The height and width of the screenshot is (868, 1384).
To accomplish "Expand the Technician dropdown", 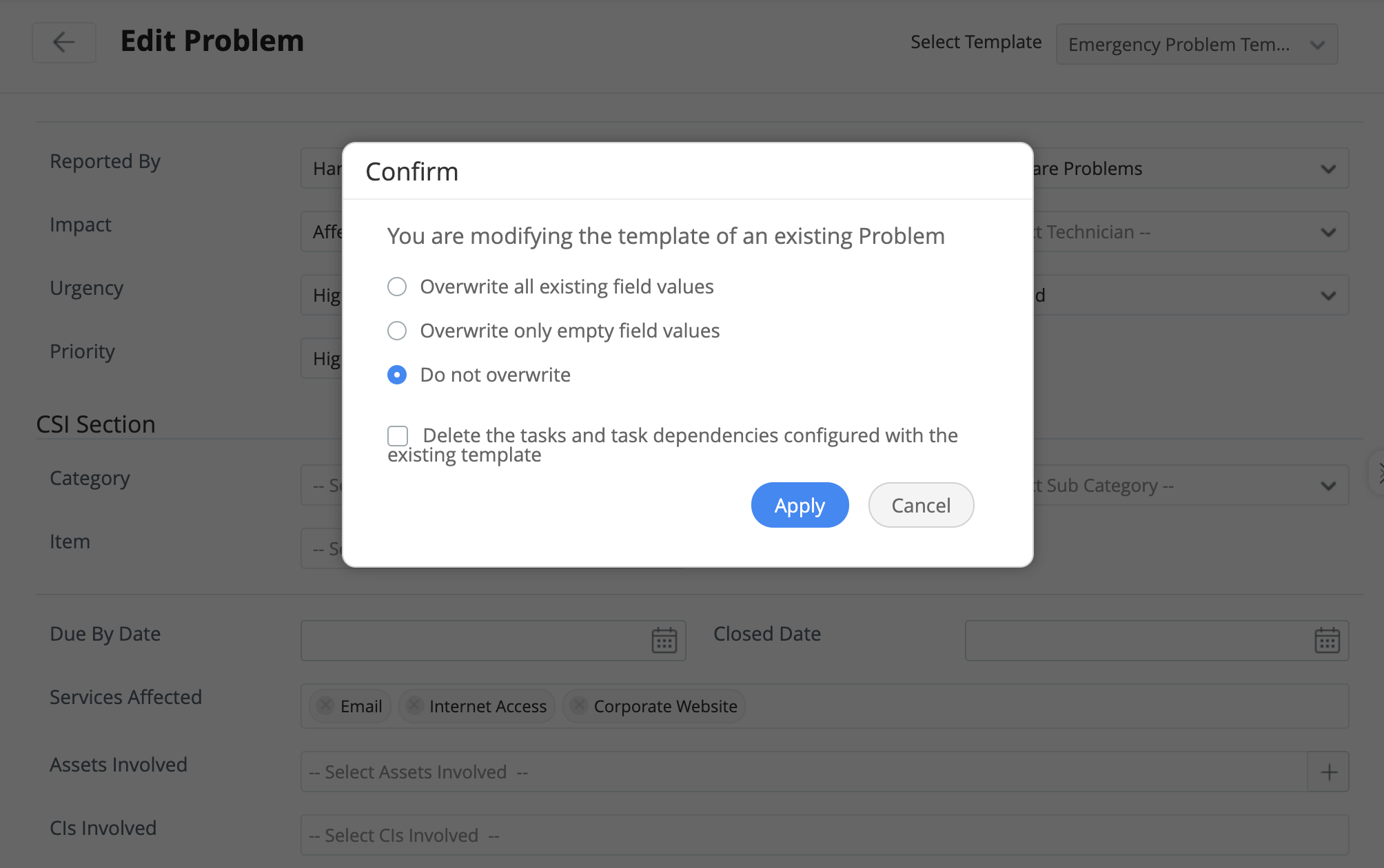I will (1327, 233).
